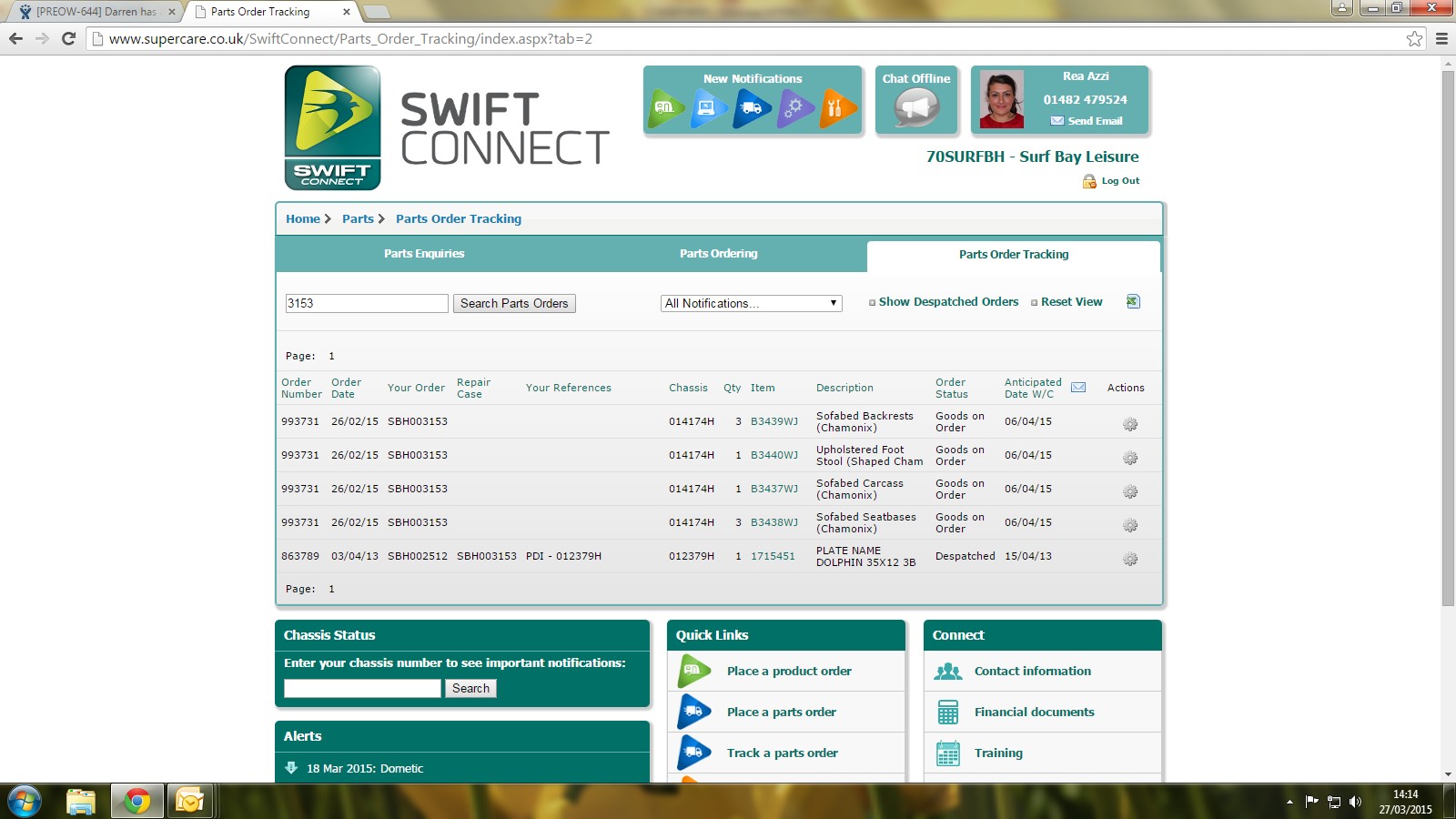The height and width of the screenshot is (819, 1456).
Task: Click the Chat Offline megaphone icon
Action: pos(916,109)
